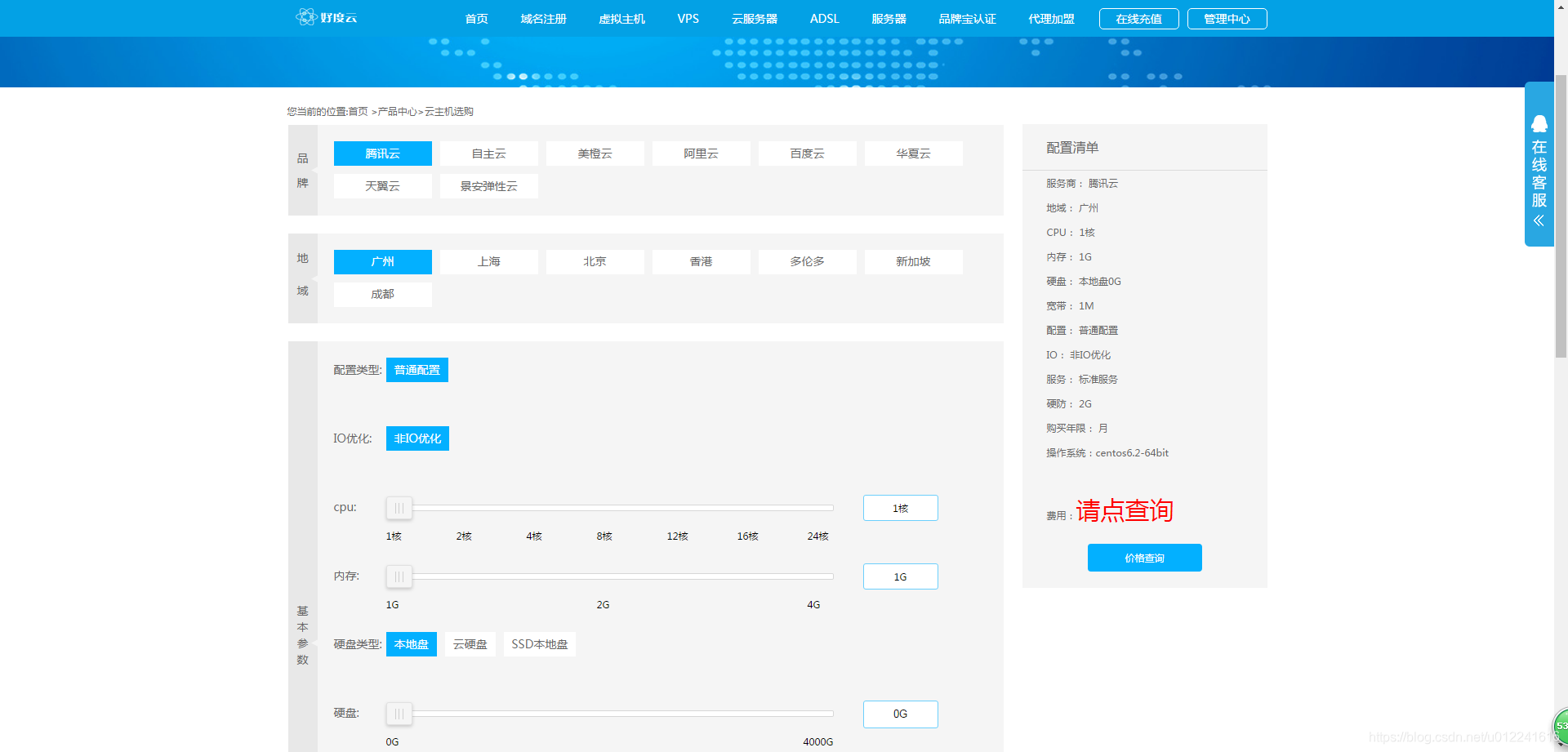Image resolution: width=1568 pixels, height=752 pixels.
Task: Select the 阿里云 brand option
Action: [x=701, y=154]
